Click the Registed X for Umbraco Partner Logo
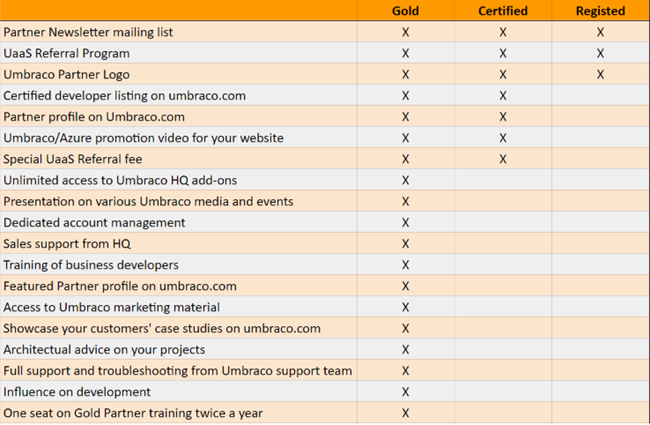650x425 pixels. pos(600,75)
